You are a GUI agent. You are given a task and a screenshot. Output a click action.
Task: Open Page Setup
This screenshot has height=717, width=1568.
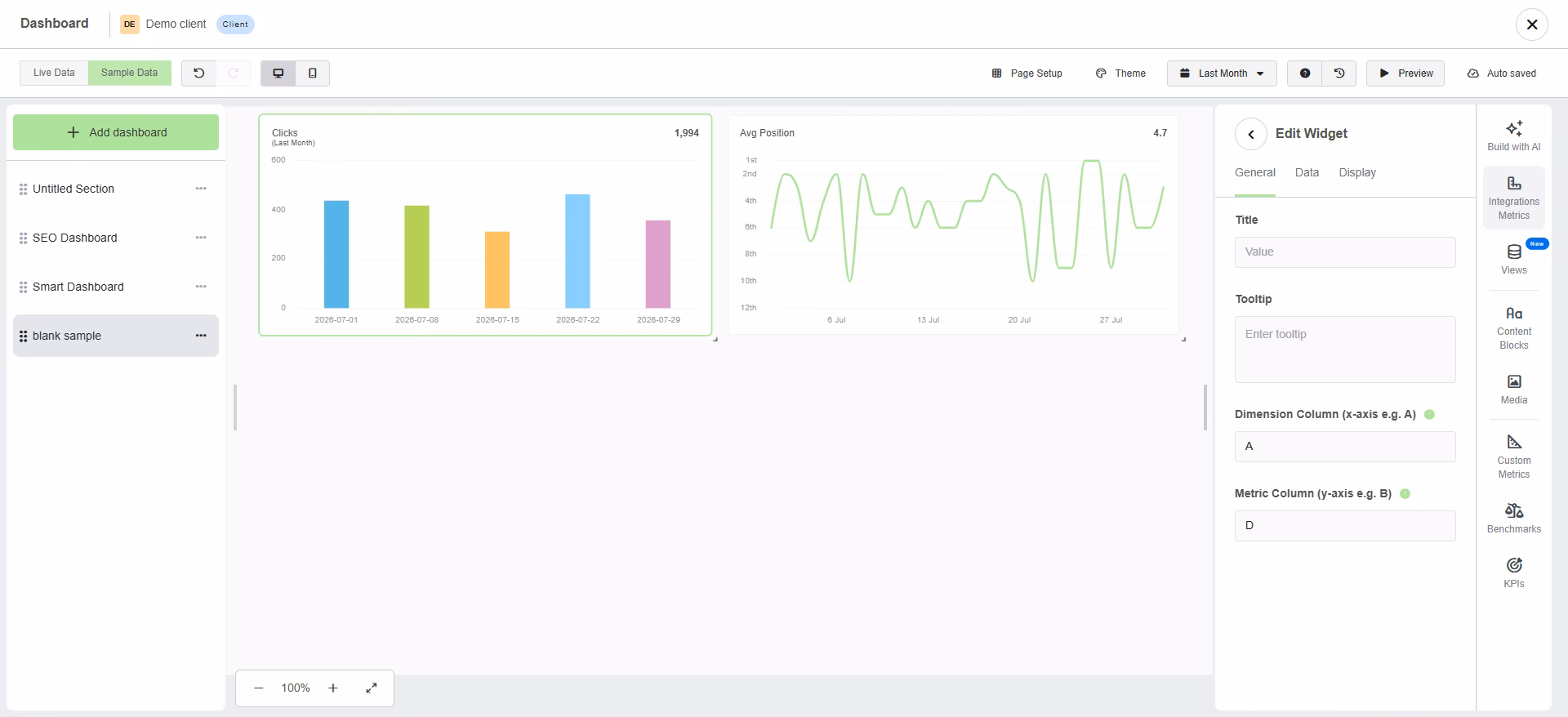coord(1027,73)
